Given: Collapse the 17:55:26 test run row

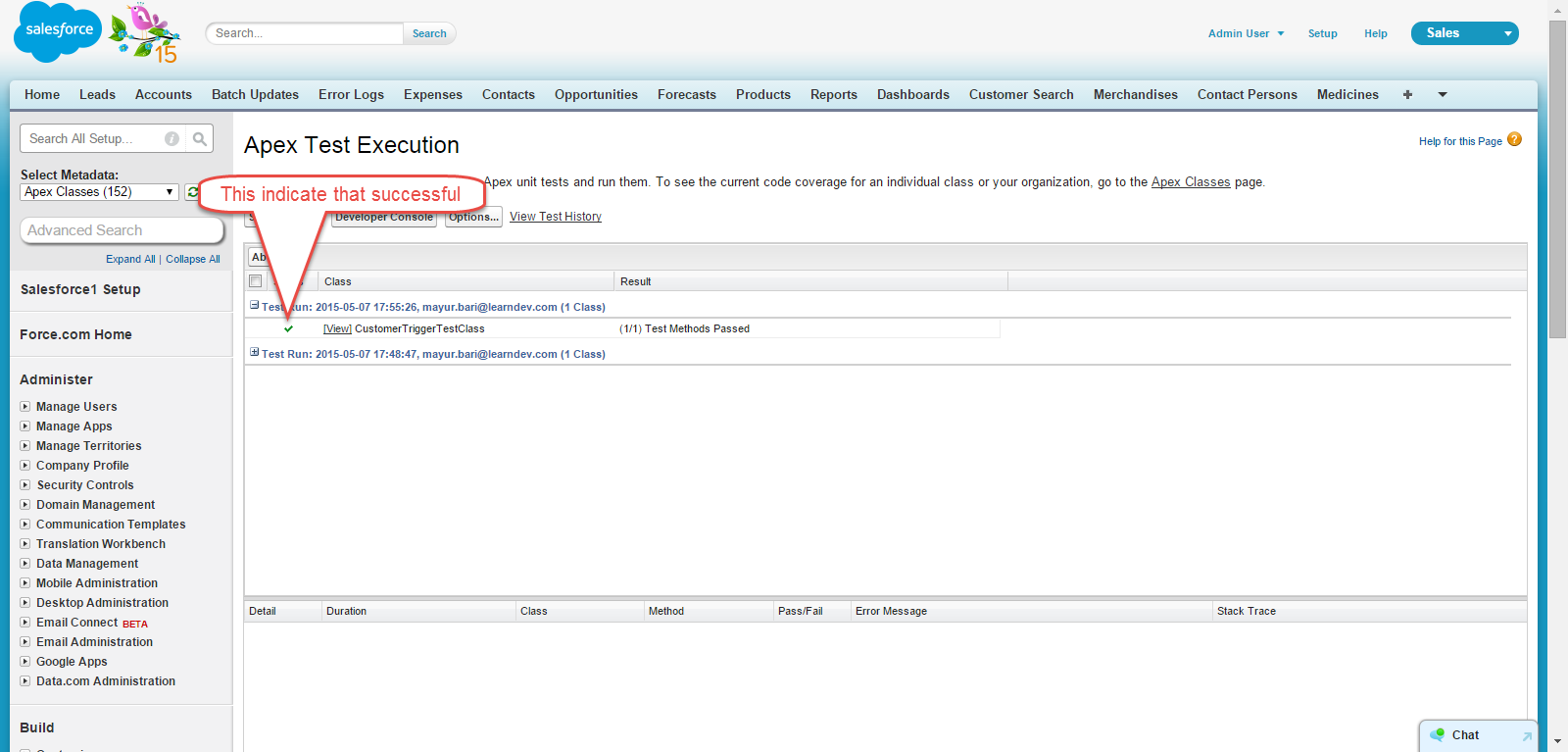Looking at the screenshot, I should click(255, 306).
